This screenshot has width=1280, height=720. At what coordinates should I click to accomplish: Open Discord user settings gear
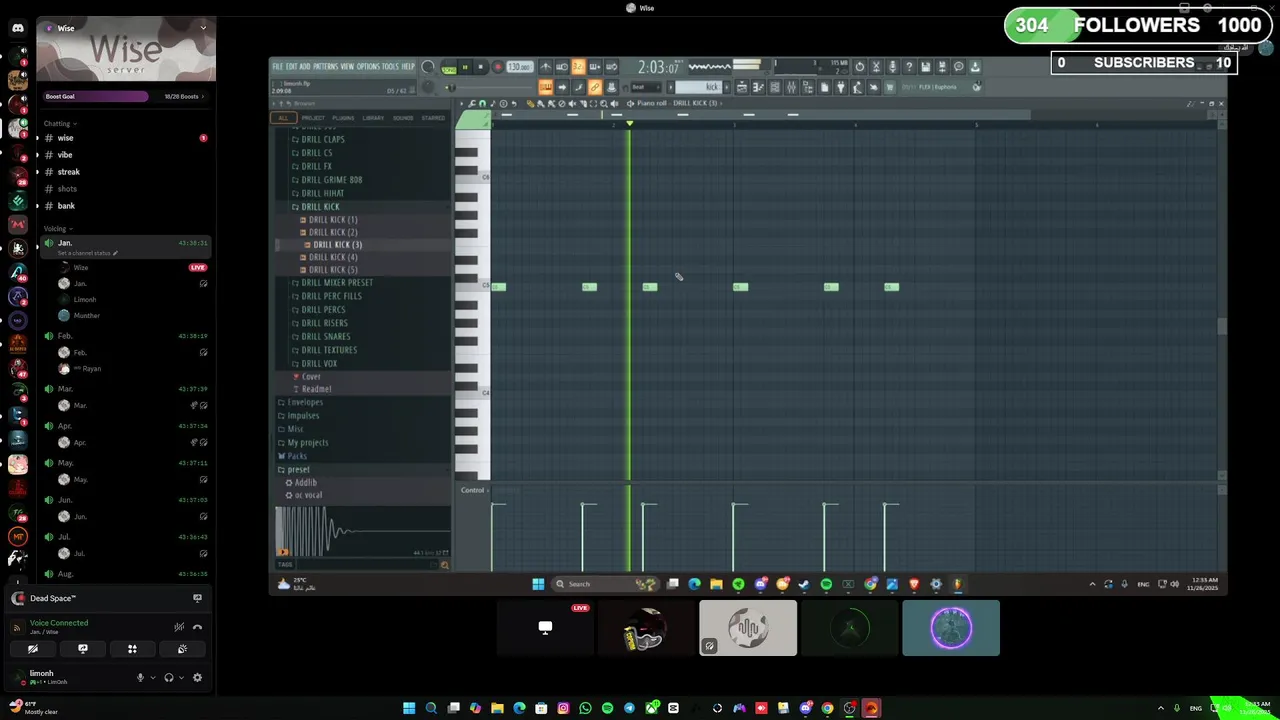[197, 677]
